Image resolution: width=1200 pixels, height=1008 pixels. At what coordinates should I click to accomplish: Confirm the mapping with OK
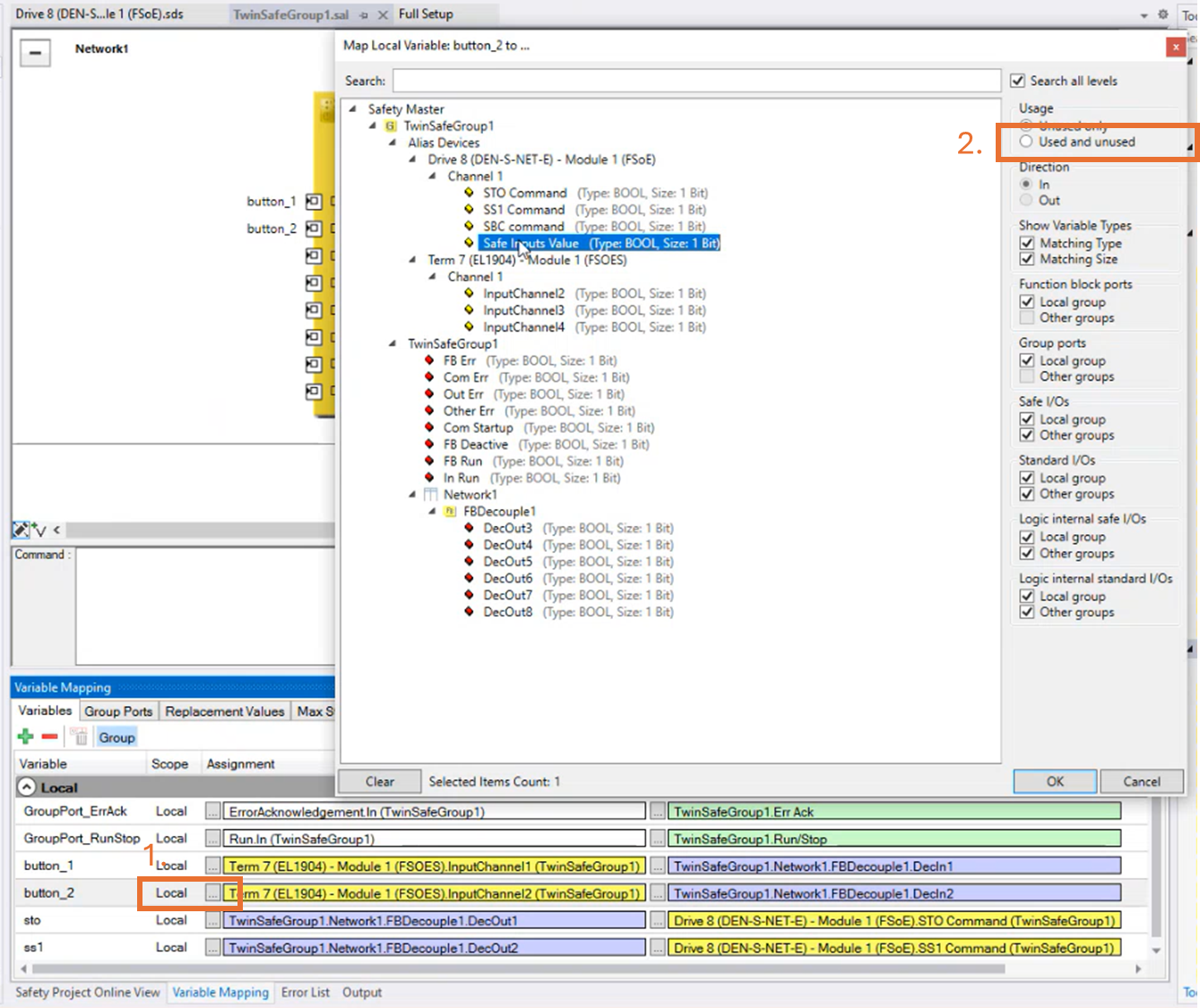1054,780
